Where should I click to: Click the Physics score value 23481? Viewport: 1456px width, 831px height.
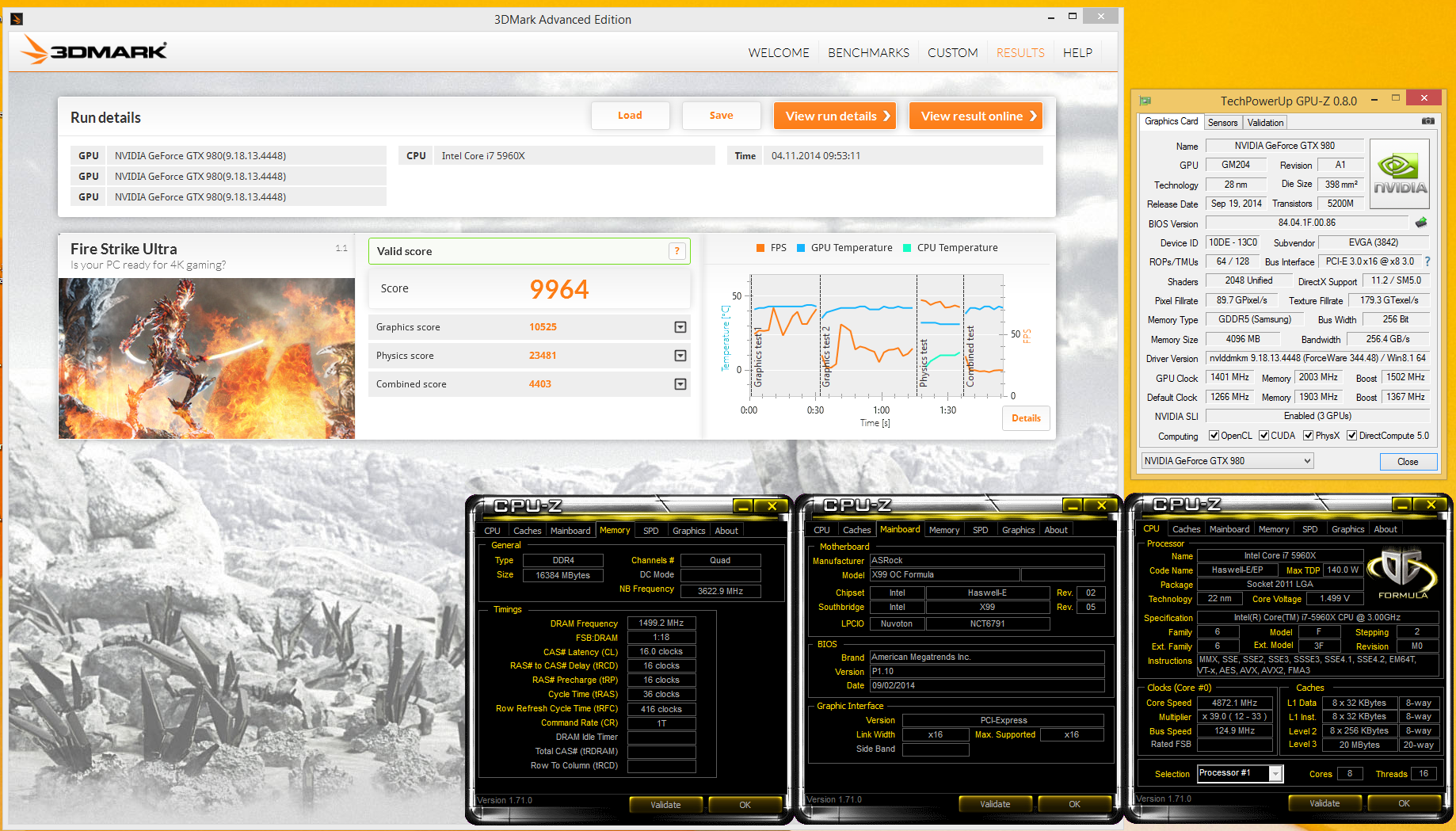click(x=543, y=356)
